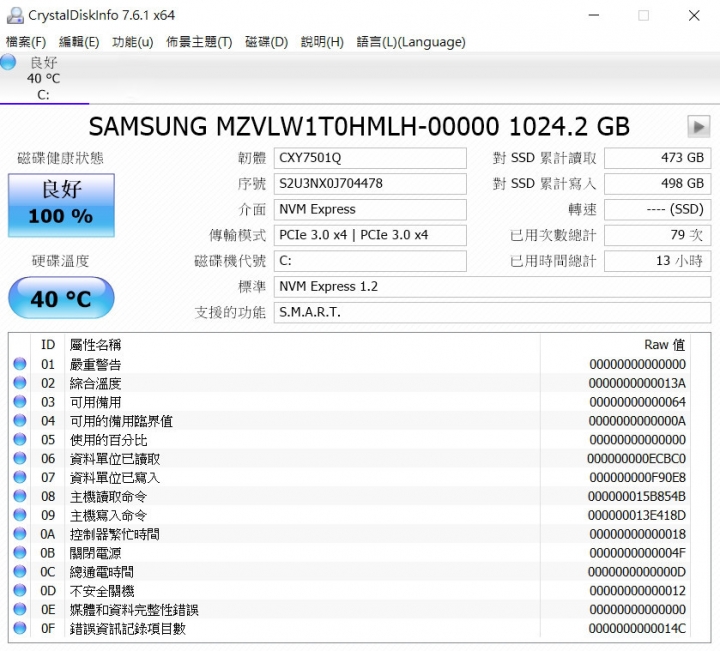Click the 磁碟健康狀態 label
The image size is (720, 651).
(60, 158)
